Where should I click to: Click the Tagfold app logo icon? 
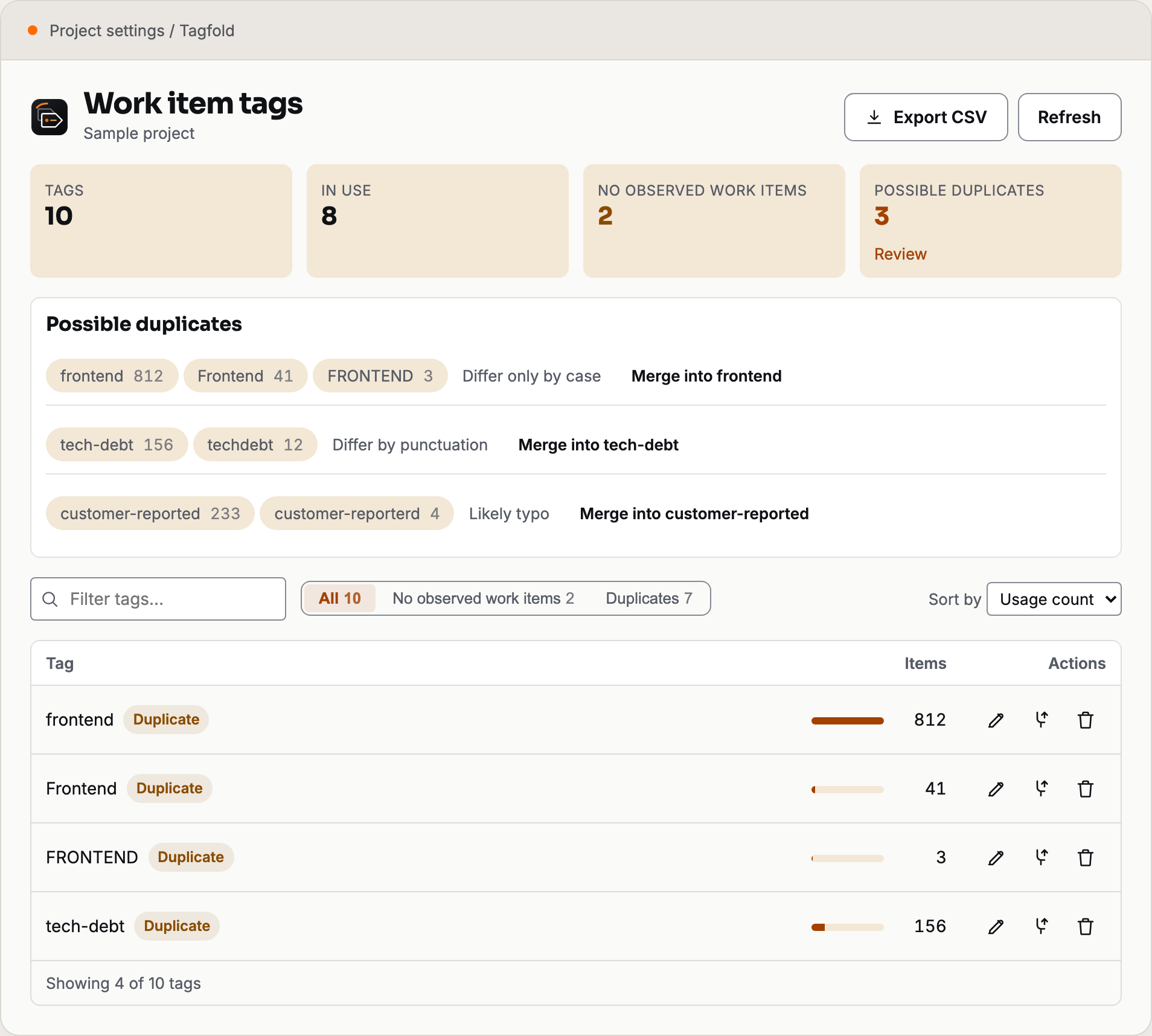(x=50, y=117)
